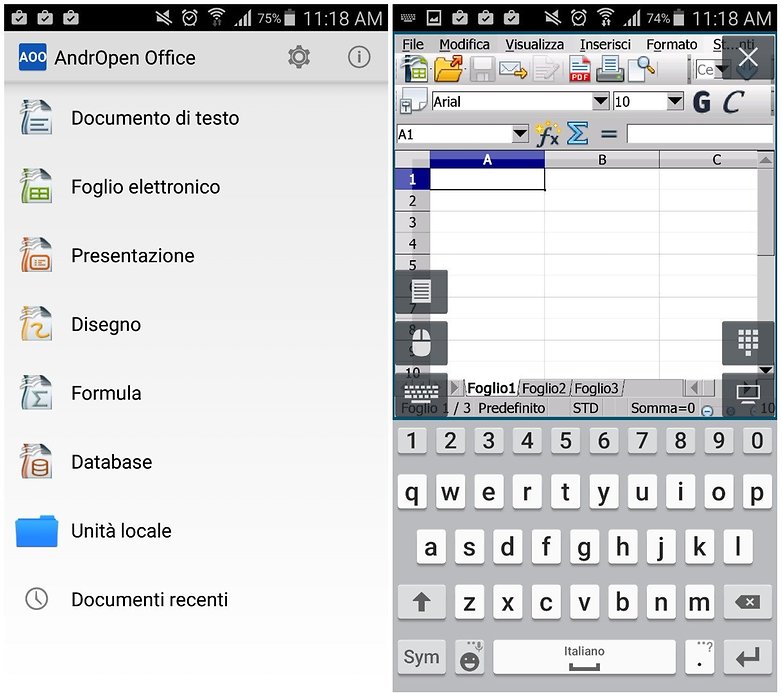782x697 pixels.
Task: Expand the Arial font name dropdown
Action: click(600, 101)
